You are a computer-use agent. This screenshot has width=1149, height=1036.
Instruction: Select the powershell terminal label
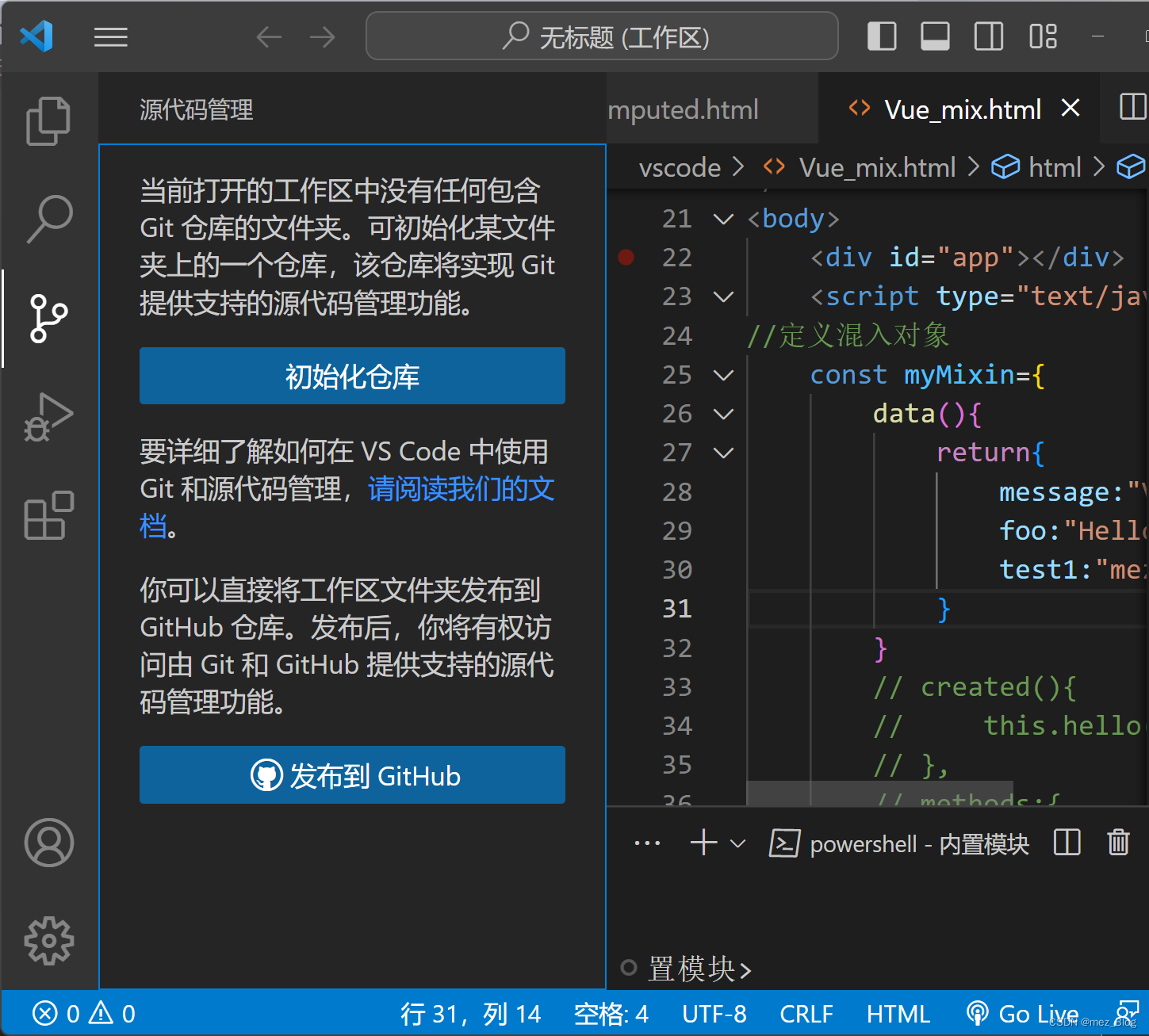coord(899,844)
